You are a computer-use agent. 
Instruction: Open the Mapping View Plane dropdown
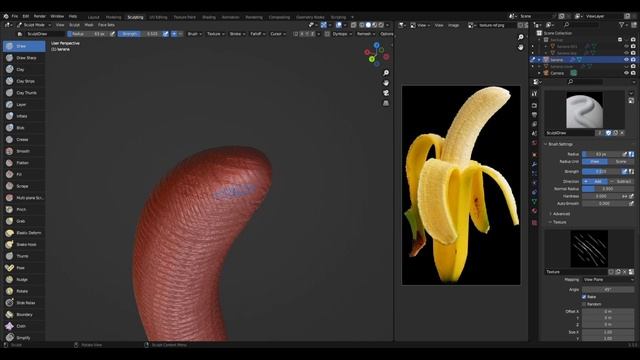coord(608,280)
